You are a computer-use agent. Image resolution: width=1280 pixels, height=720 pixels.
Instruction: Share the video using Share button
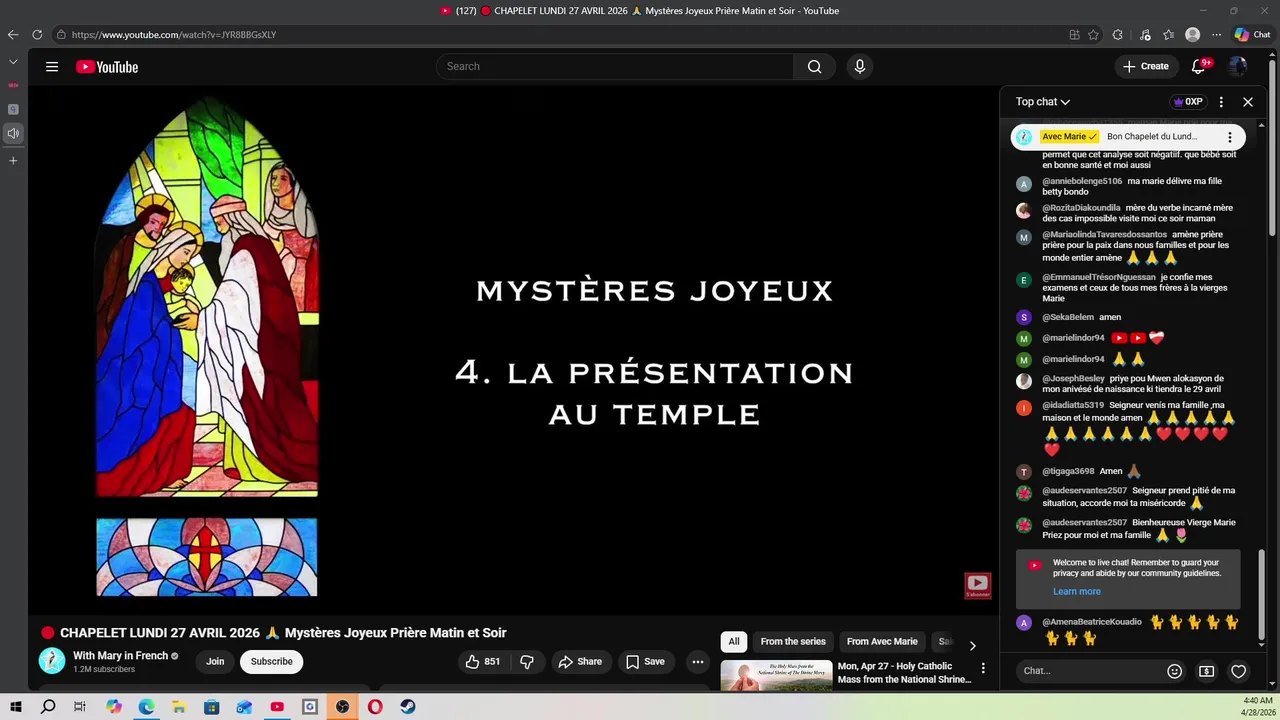point(580,661)
